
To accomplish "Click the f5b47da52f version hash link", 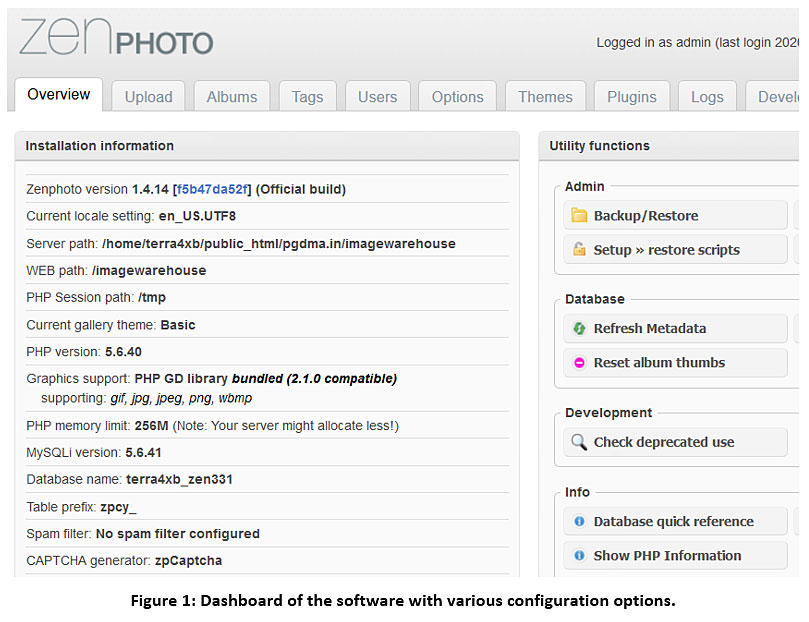I will pyautogui.click(x=212, y=189).
